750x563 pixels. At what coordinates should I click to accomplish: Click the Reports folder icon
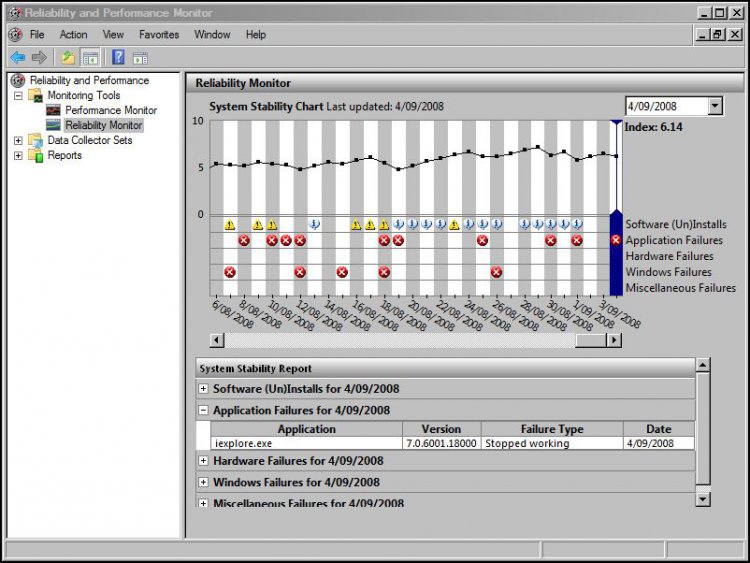click(x=36, y=155)
